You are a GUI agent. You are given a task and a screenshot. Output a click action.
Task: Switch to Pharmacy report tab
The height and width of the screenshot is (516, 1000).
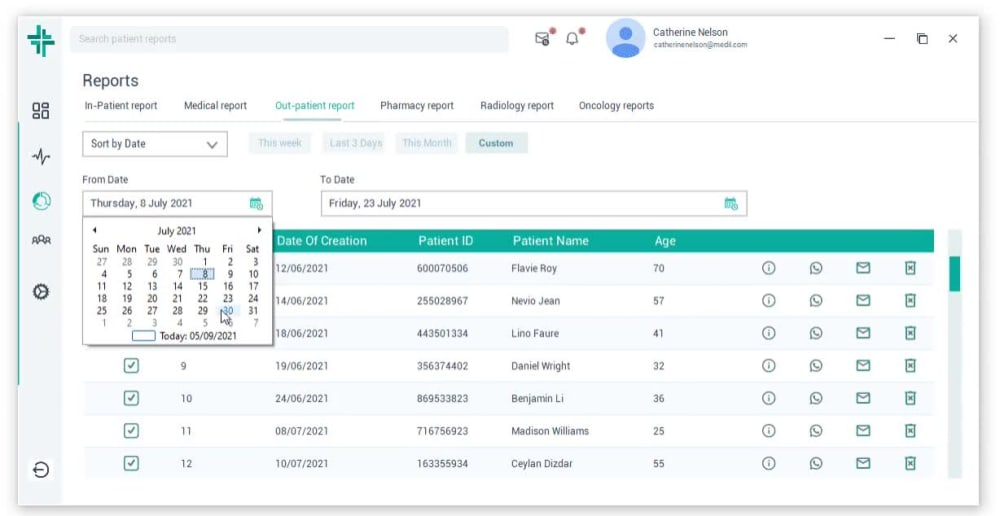(x=417, y=106)
